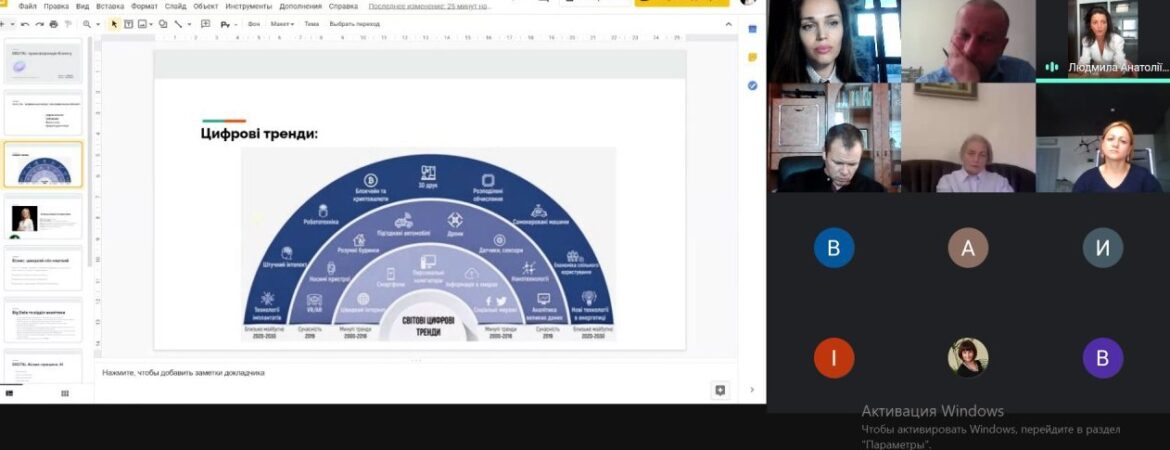The height and width of the screenshot is (450, 1170).
Task: Switch to filmstrip view at bottom left
Action: click(x=10, y=393)
